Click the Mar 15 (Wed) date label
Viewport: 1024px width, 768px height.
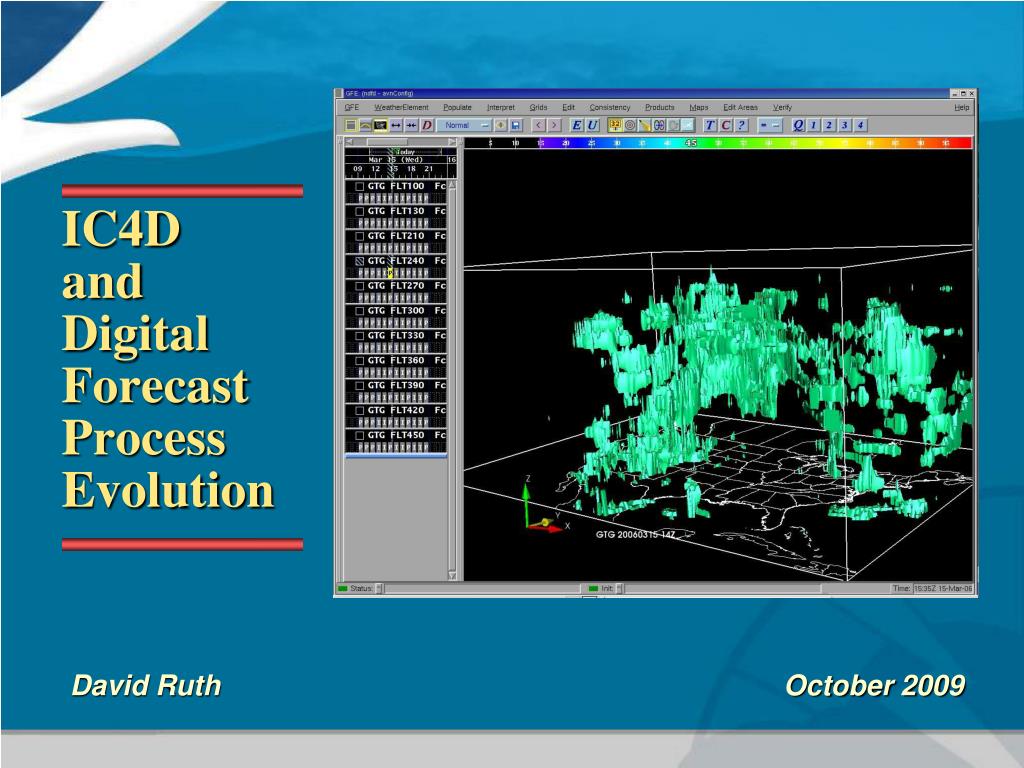(x=396, y=159)
